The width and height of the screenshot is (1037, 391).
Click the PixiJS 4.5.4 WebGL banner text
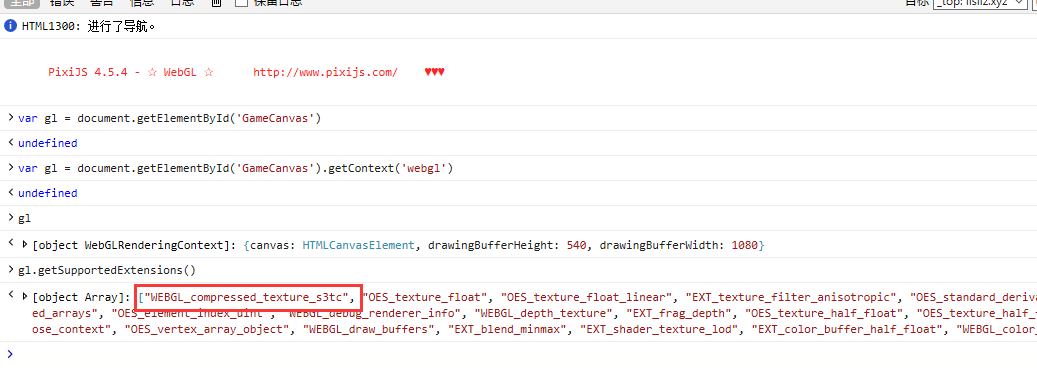pos(131,72)
